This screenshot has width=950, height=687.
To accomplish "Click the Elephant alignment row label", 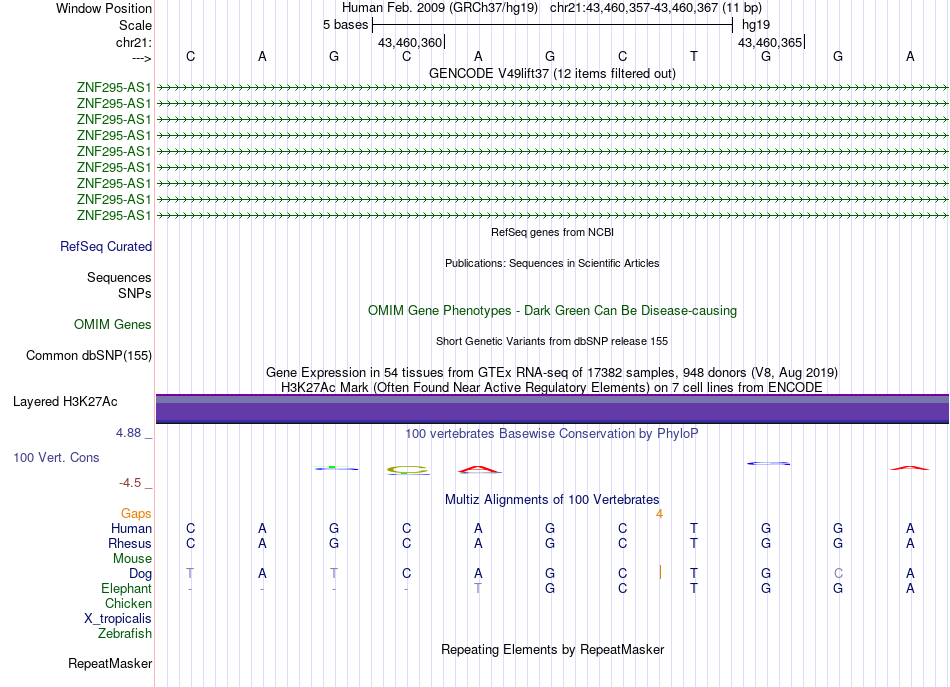I will click(x=126, y=589).
